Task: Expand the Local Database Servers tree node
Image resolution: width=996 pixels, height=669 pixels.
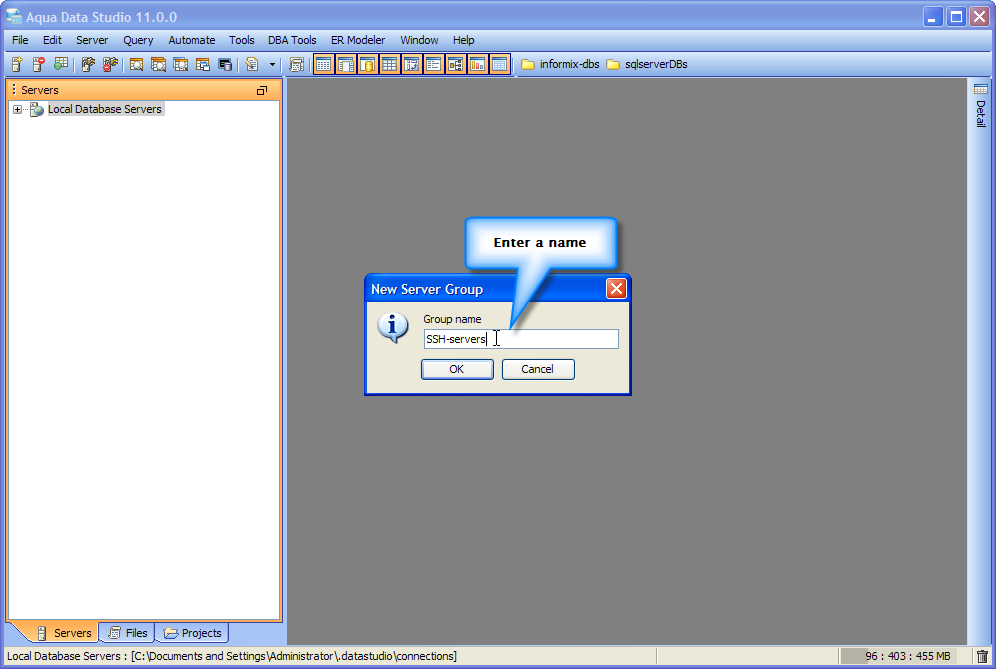Action: [x=17, y=109]
